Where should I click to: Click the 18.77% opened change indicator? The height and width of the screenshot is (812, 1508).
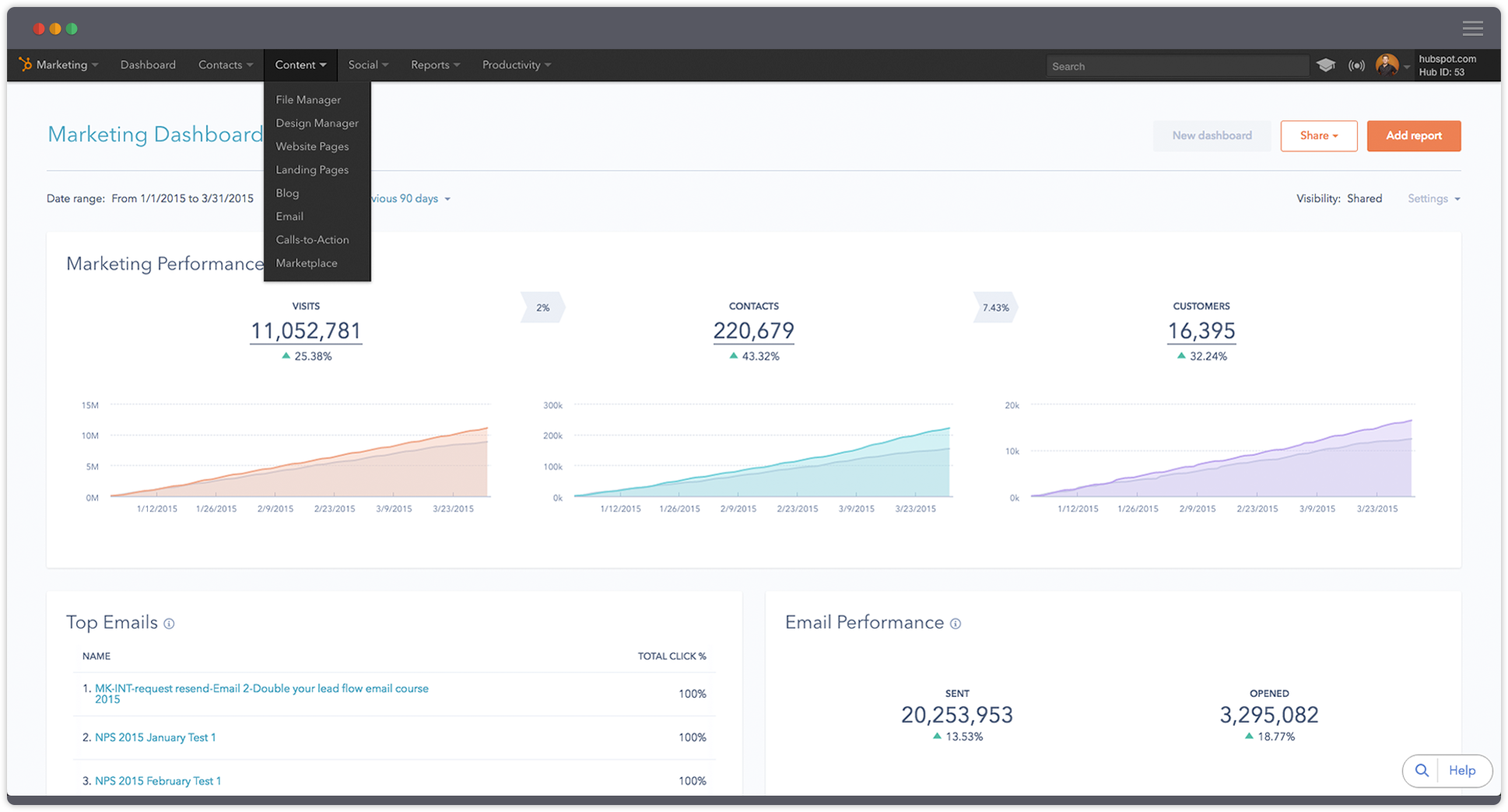pos(1269,737)
